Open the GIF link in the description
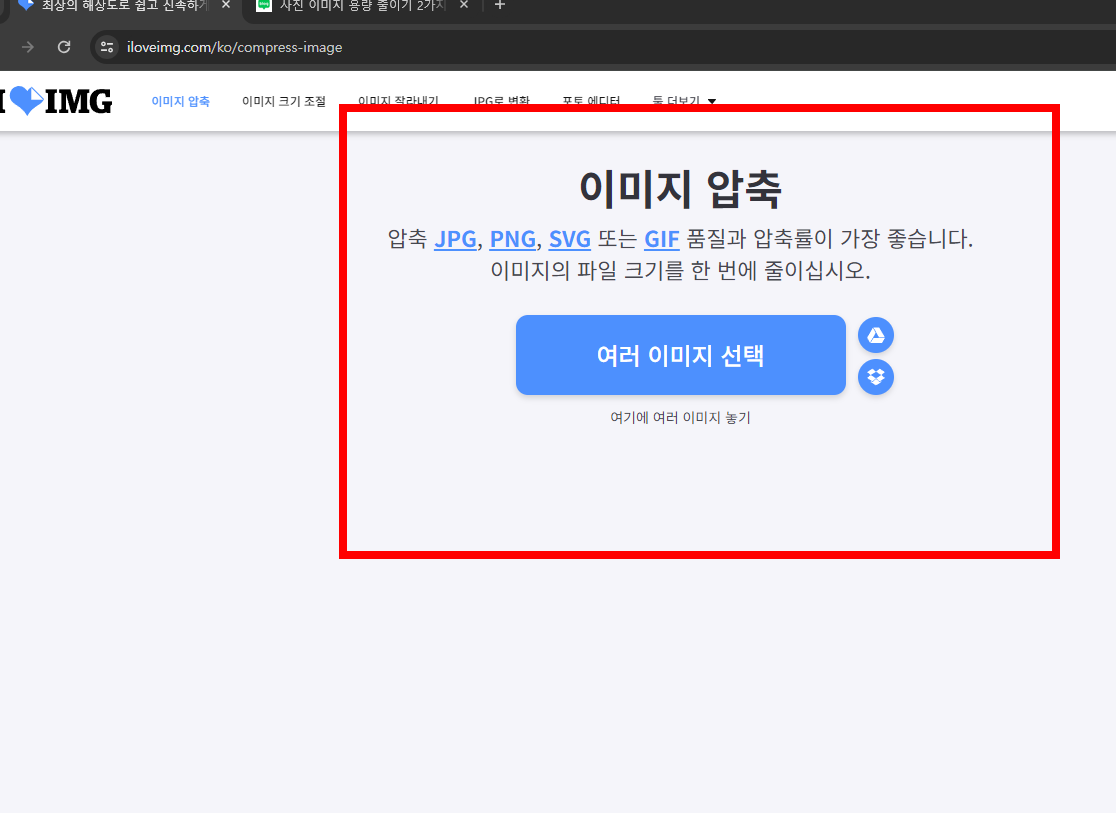 661,239
